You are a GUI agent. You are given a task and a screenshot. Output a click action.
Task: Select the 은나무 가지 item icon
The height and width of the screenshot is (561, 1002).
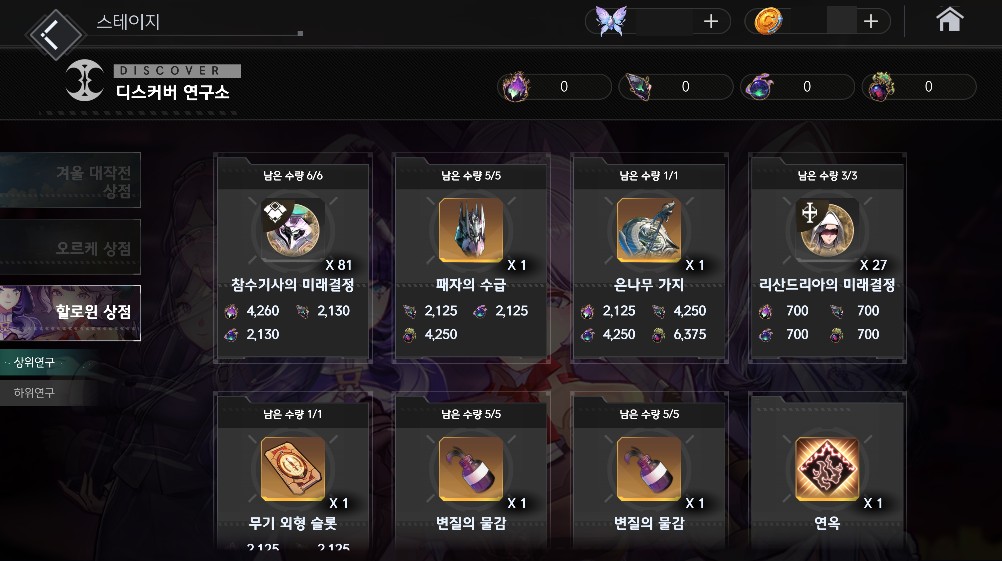pyautogui.click(x=649, y=230)
